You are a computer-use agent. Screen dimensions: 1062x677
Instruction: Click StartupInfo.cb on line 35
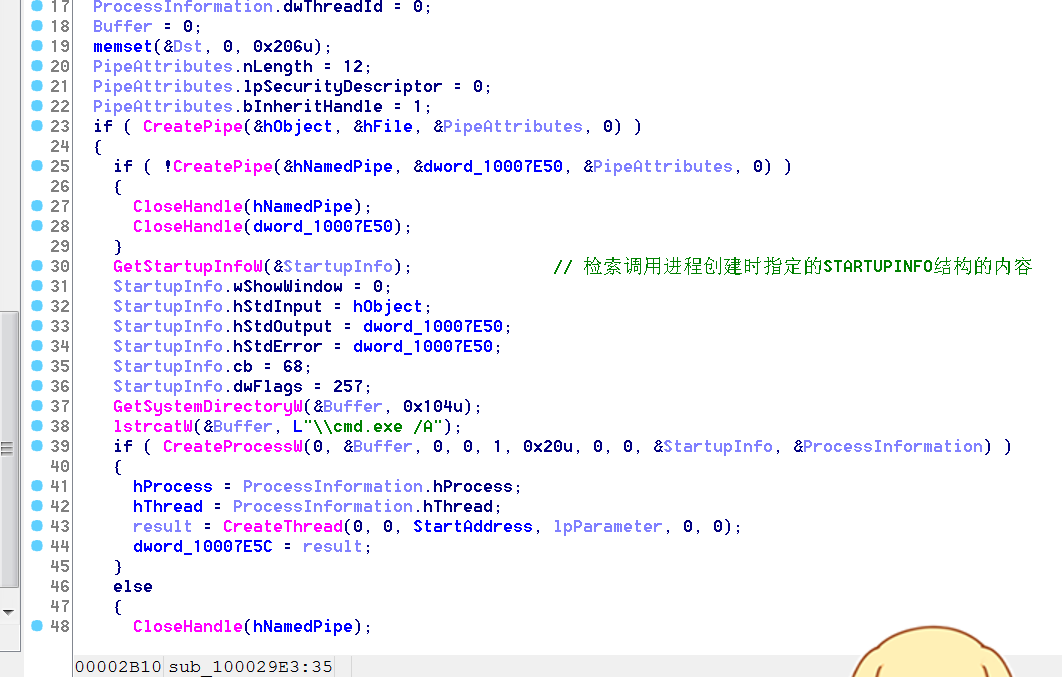click(183, 367)
